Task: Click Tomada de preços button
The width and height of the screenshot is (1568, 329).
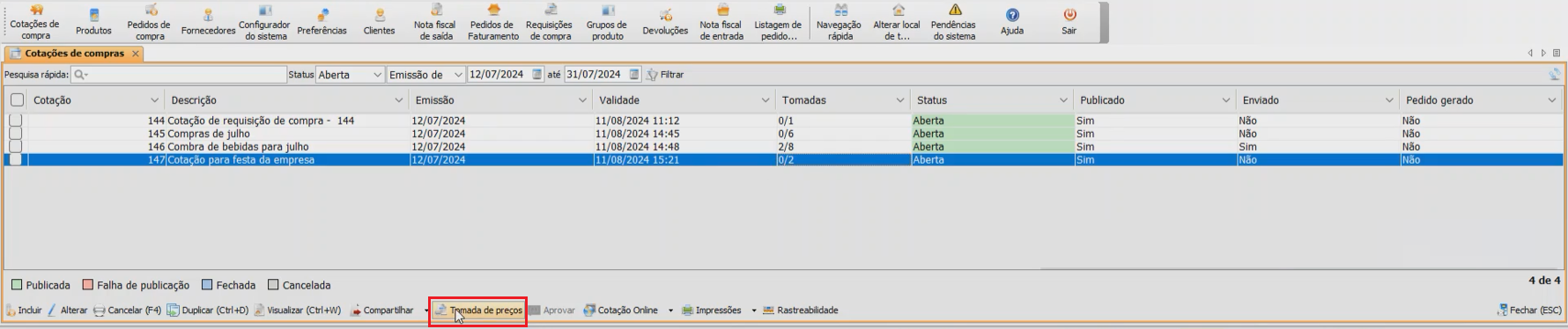Action: (478, 311)
